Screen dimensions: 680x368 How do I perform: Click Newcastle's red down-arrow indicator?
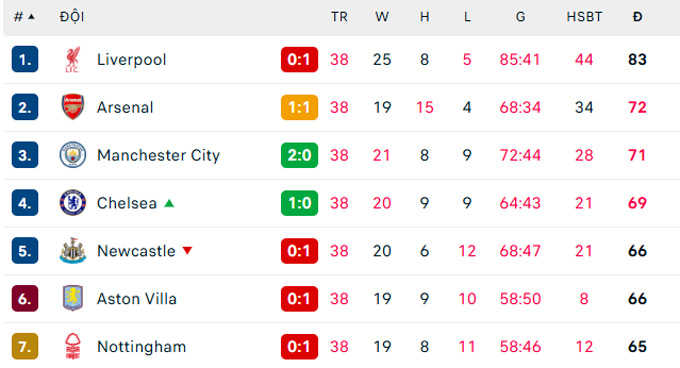pyautogui.click(x=187, y=251)
